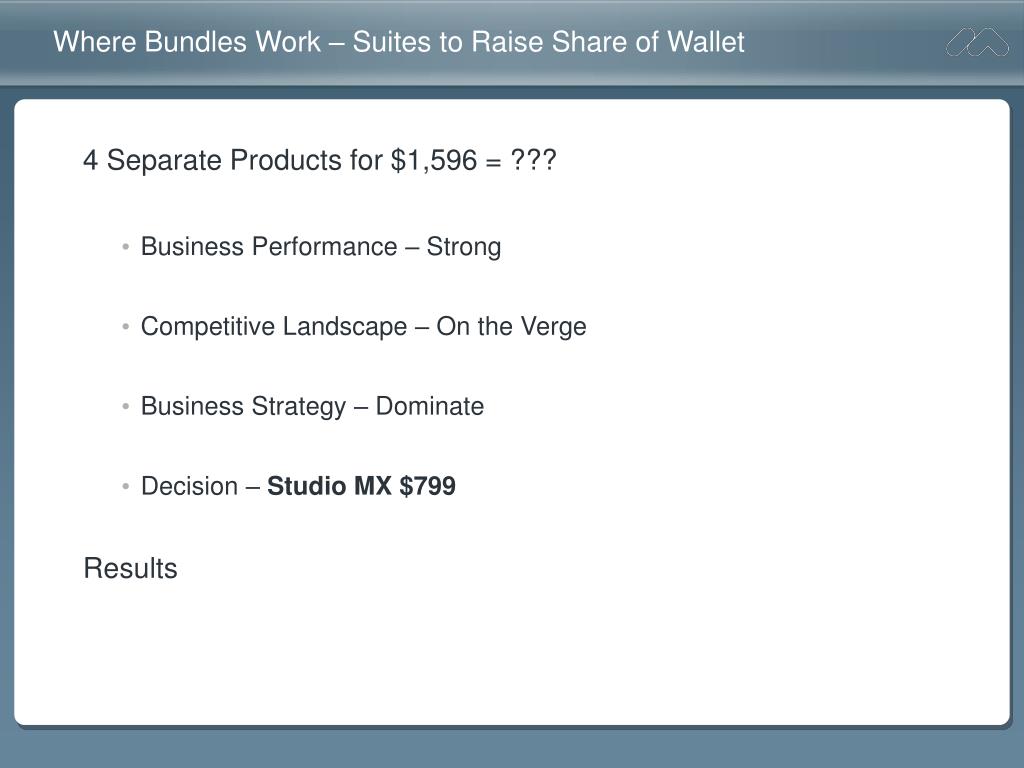The image size is (1024, 768).
Task: Click bullet dot before Competitive Landscape
Action: click(x=125, y=327)
